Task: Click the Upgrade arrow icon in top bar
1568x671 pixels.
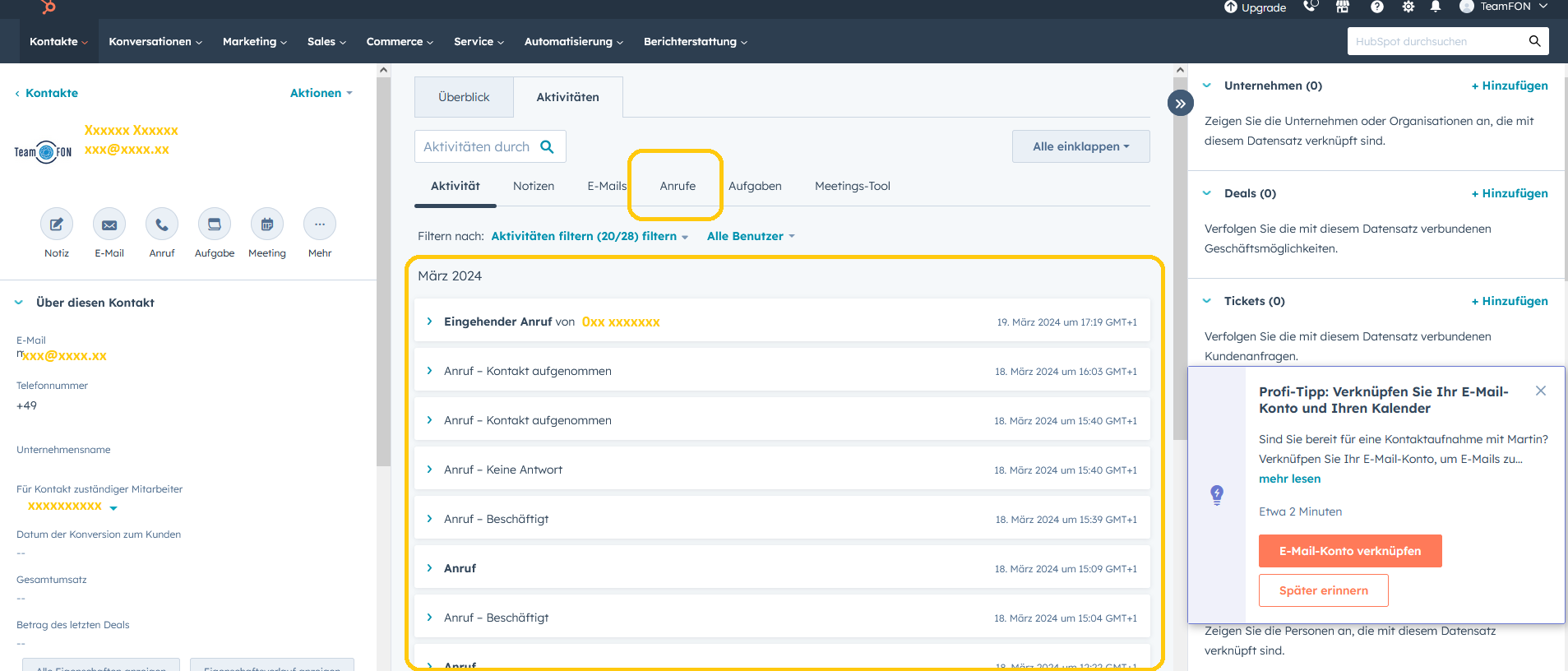Action: coord(1230,7)
